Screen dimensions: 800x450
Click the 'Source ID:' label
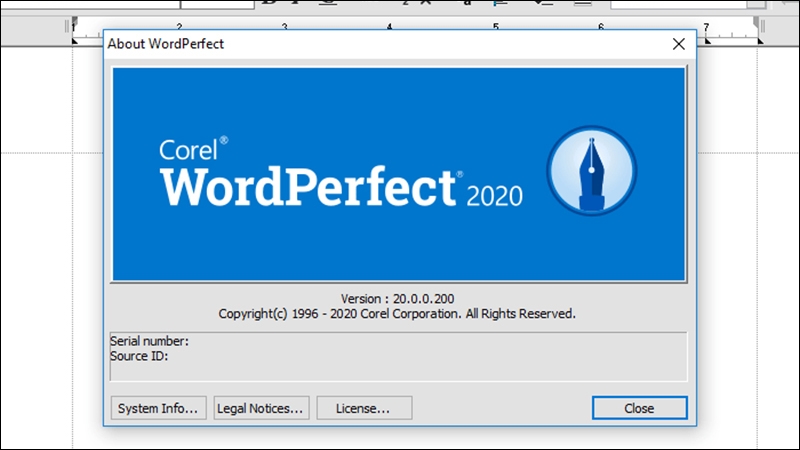click(139, 356)
